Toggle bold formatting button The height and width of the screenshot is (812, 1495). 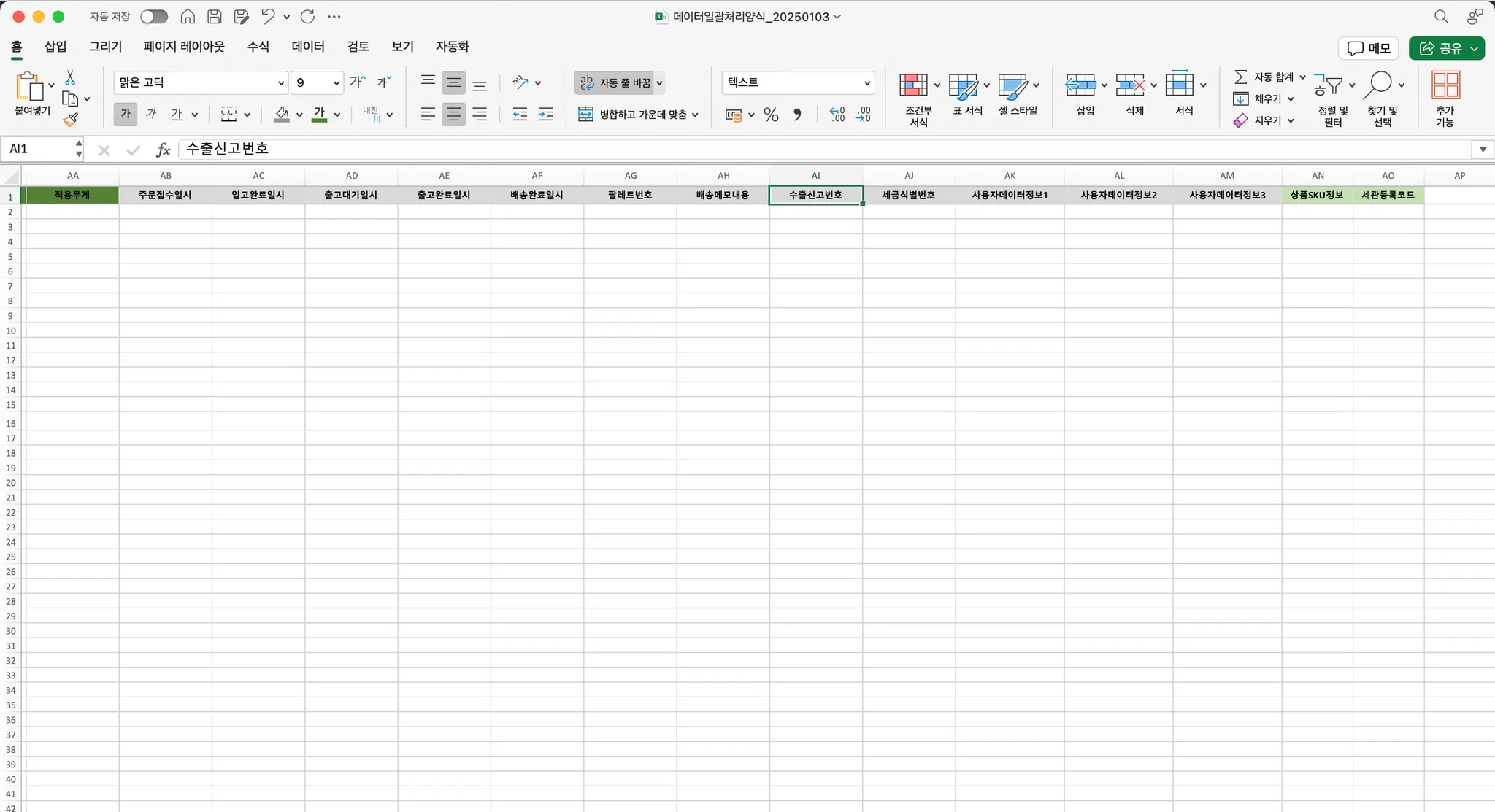pos(126,115)
